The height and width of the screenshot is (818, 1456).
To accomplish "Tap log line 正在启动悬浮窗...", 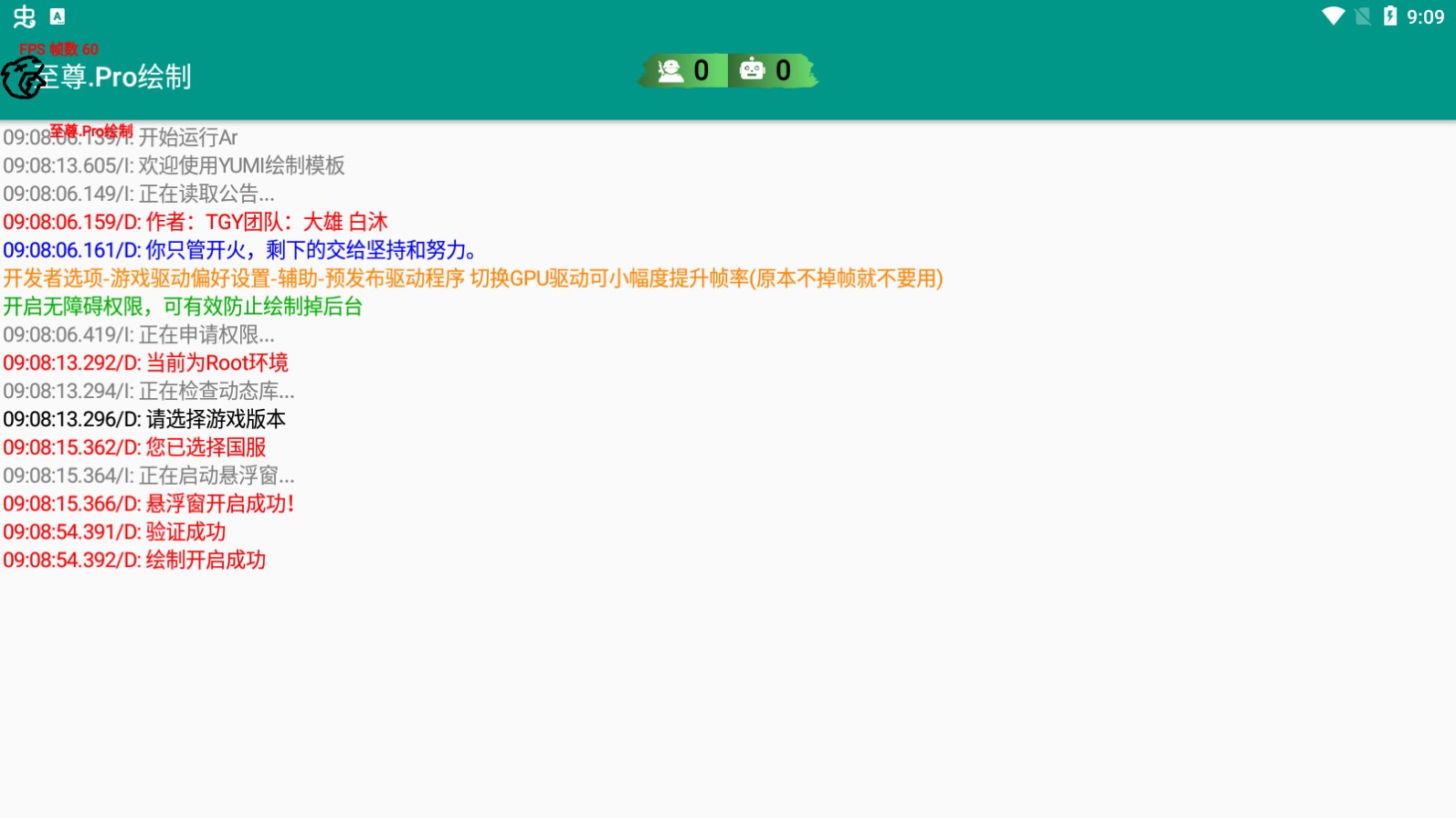I will pos(149,476).
